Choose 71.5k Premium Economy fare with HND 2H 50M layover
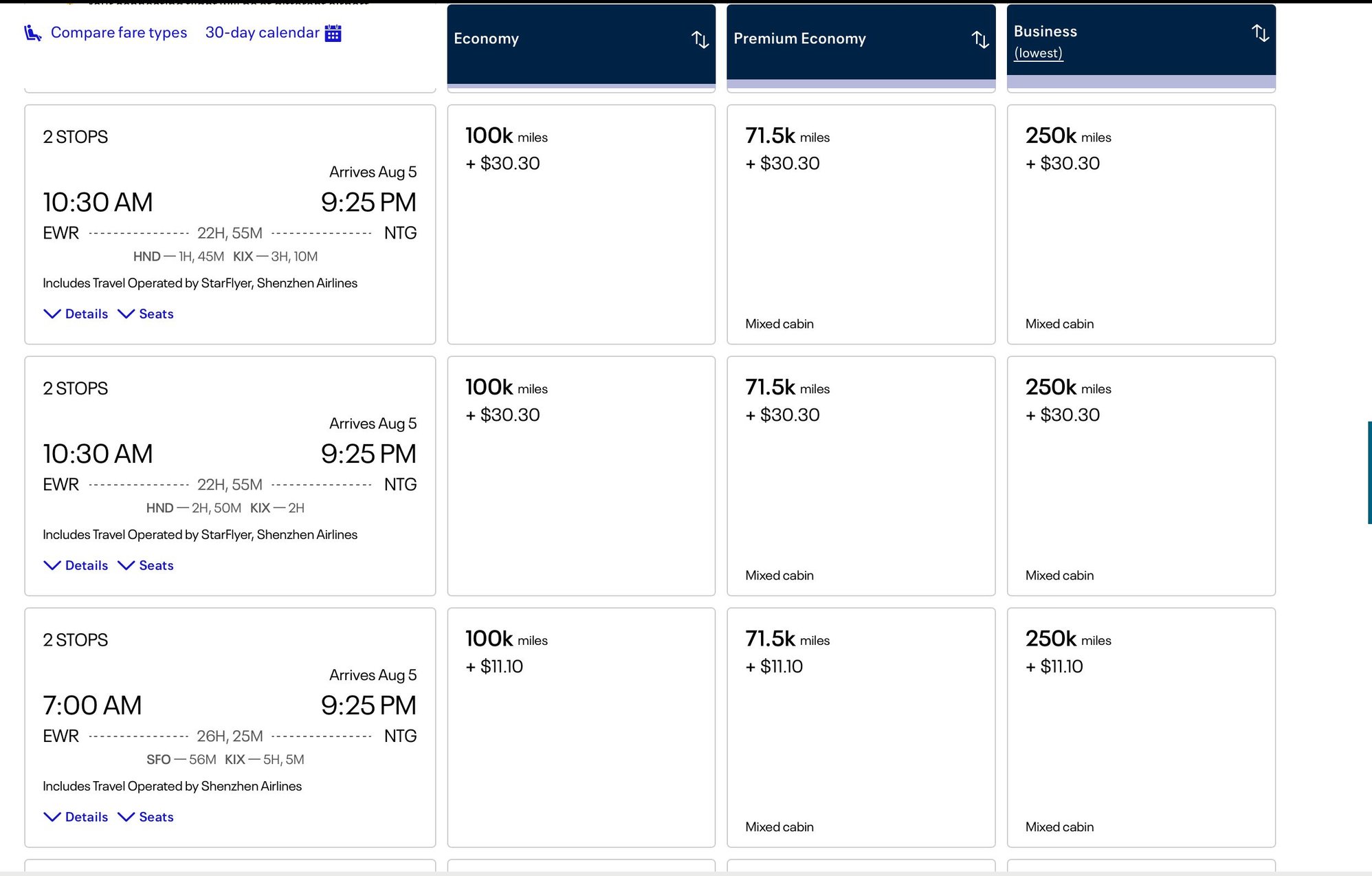 (861, 476)
